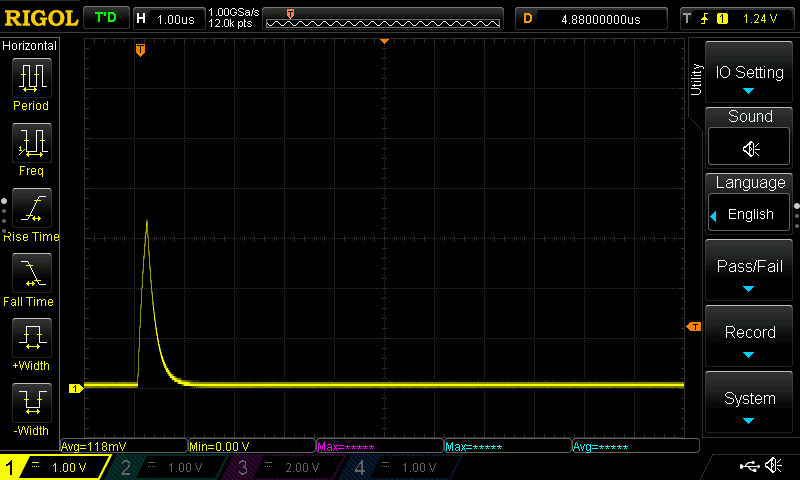Image resolution: width=800 pixels, height=480 pixels.
Task: Choose the Fall Time measurement icon
Action: tap(30, 275)
